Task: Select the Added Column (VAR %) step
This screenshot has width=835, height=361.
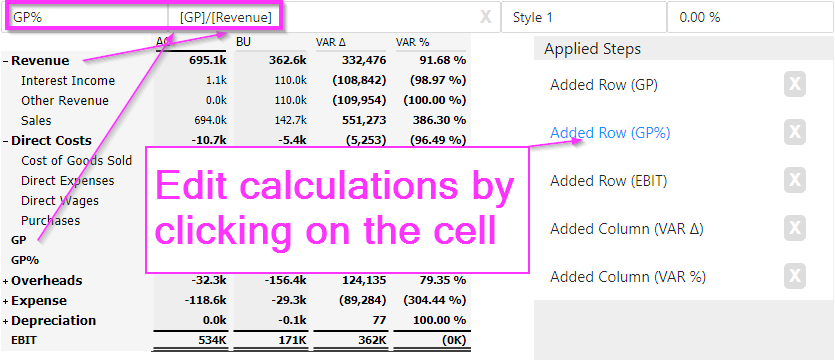Action: (x=627, y=277)
